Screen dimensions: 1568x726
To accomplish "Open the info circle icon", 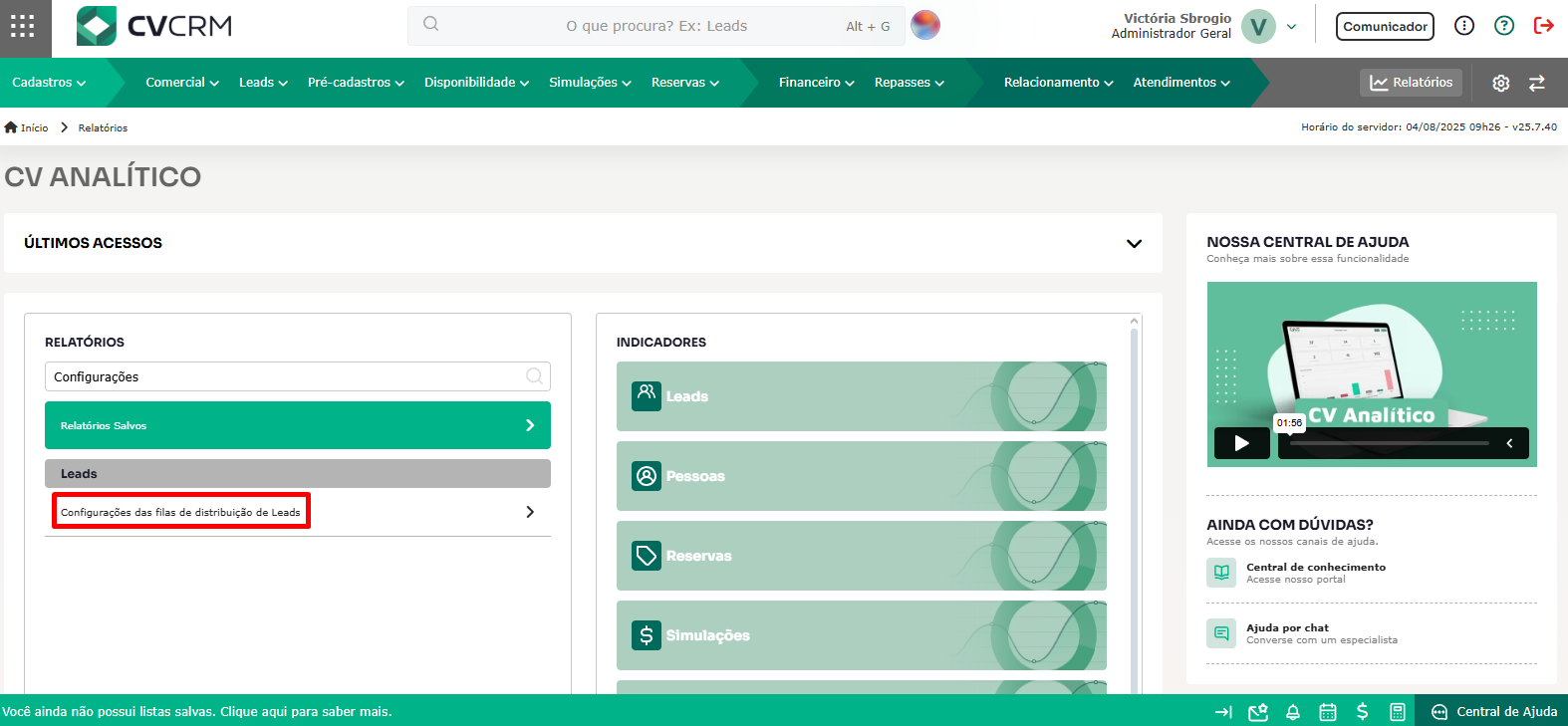I will pyautogui.click(x=1464, y=26).
